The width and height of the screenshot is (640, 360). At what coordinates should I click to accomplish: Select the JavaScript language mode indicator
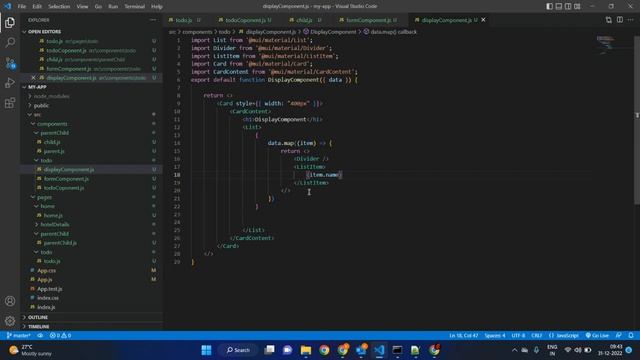564,336
